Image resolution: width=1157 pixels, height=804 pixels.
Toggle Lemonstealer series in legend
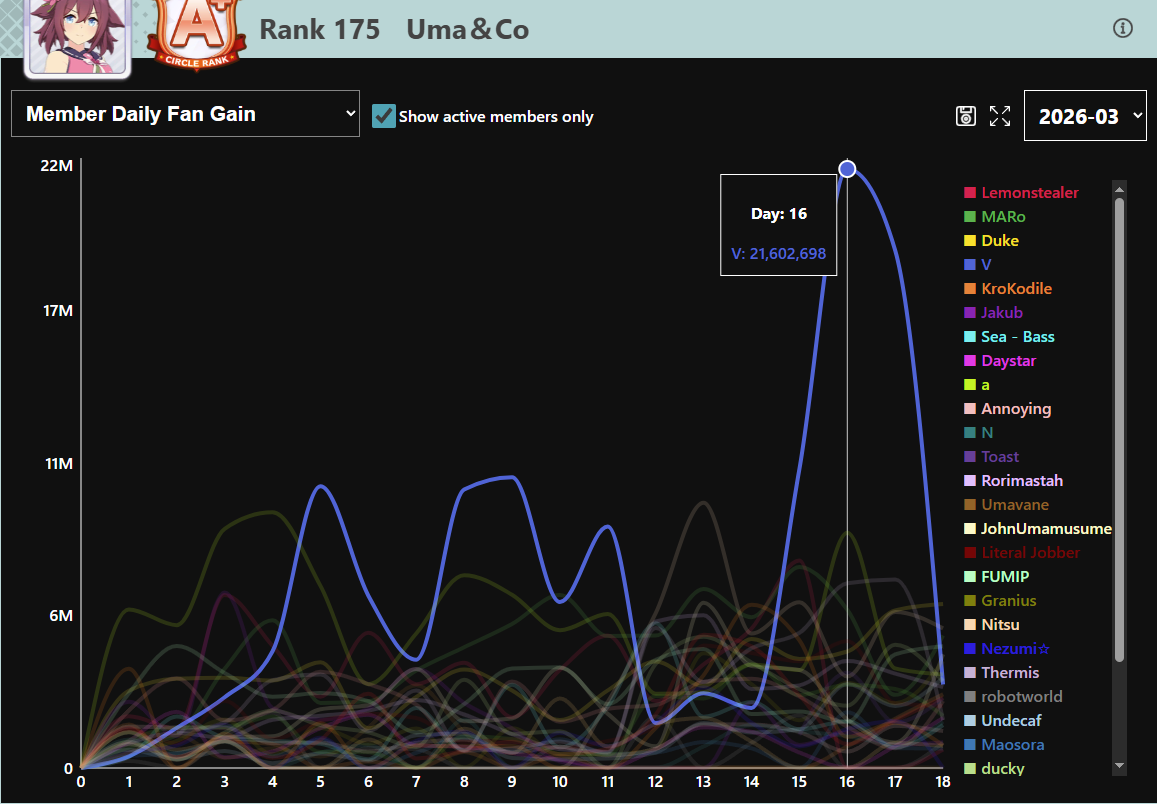coord(1021,193)
